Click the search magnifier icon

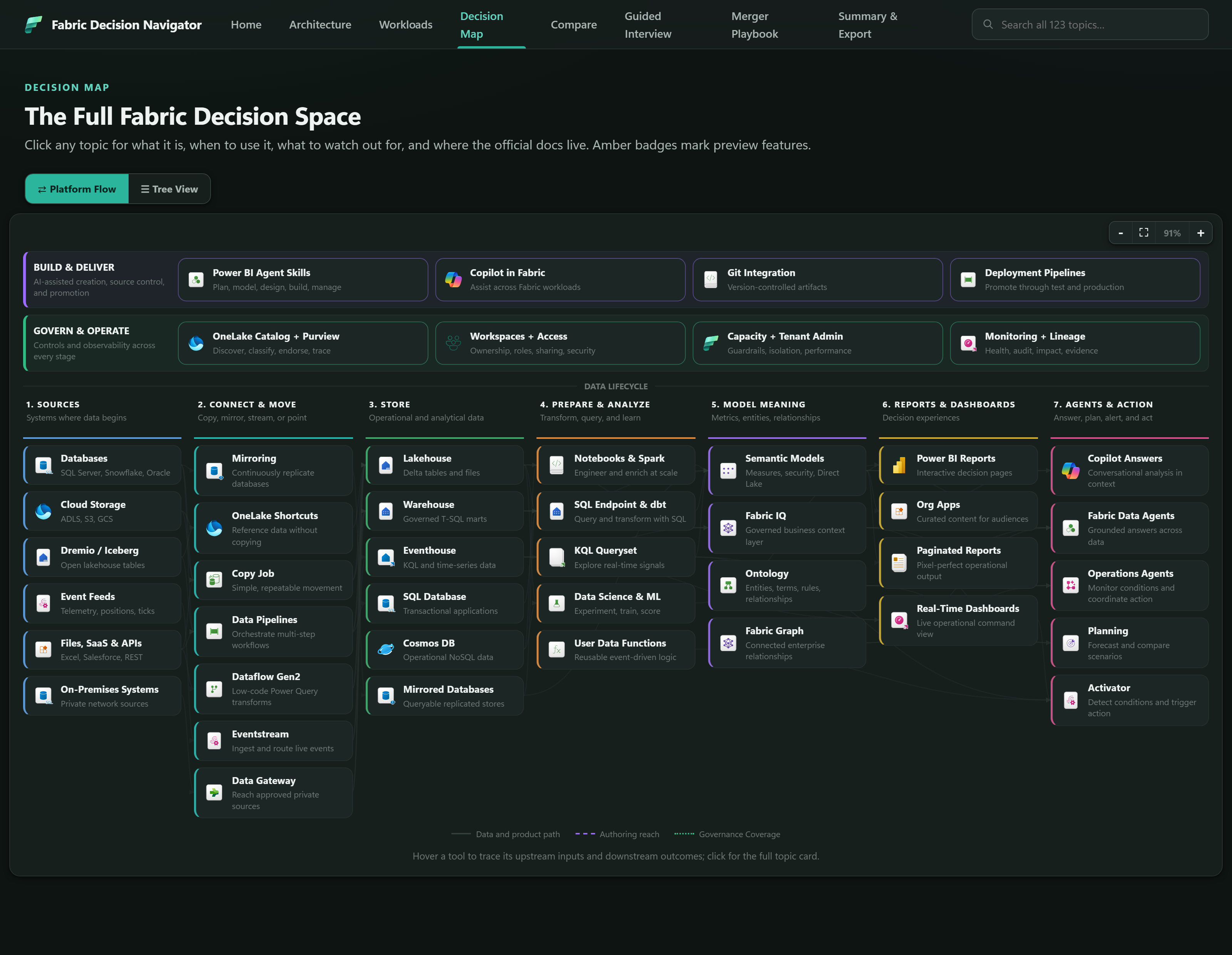pyautogui.click(x=988, y=24)
